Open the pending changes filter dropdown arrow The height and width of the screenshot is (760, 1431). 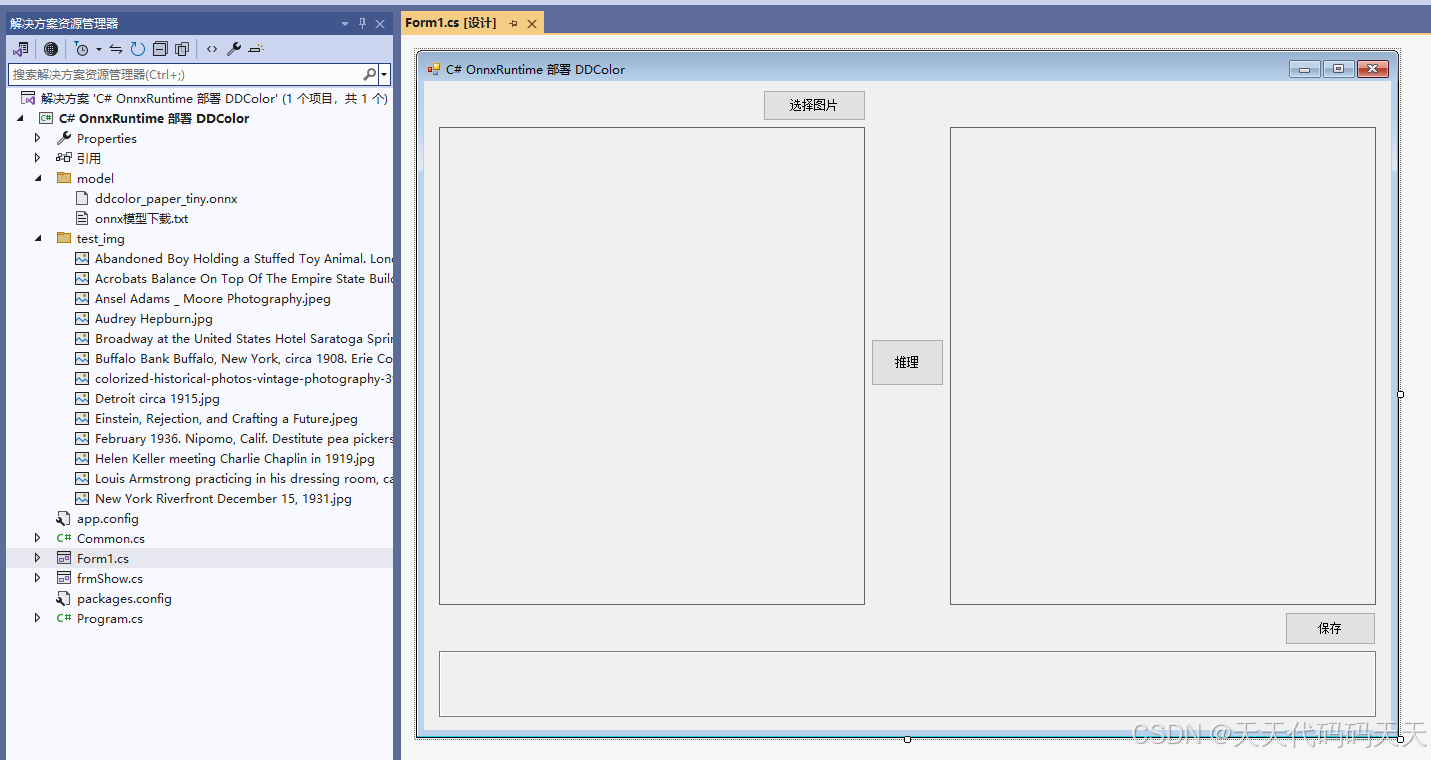tap(99, 49)
